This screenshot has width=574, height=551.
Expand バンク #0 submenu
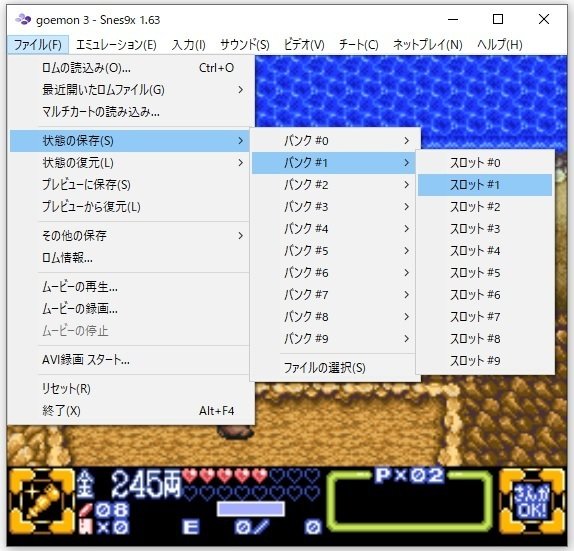click(333, 141)
